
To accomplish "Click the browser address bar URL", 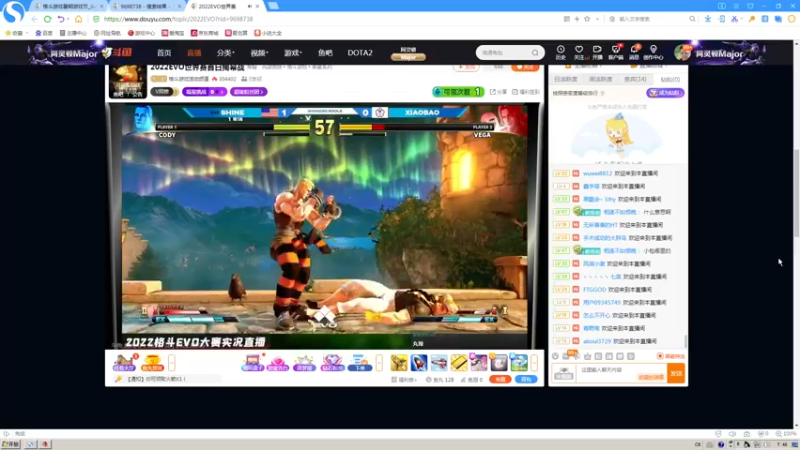I will (x=178, y=19).
